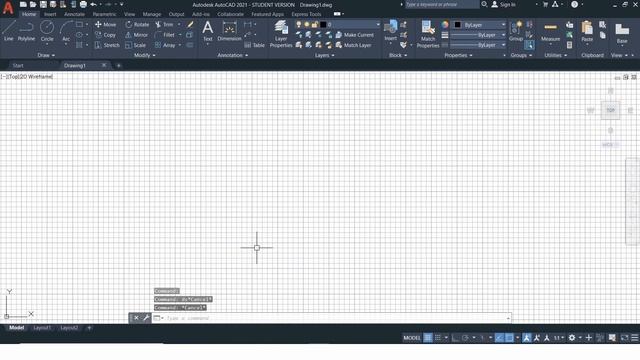
Task: Click Match Properties tool
Action: click(x=428, y=34)
